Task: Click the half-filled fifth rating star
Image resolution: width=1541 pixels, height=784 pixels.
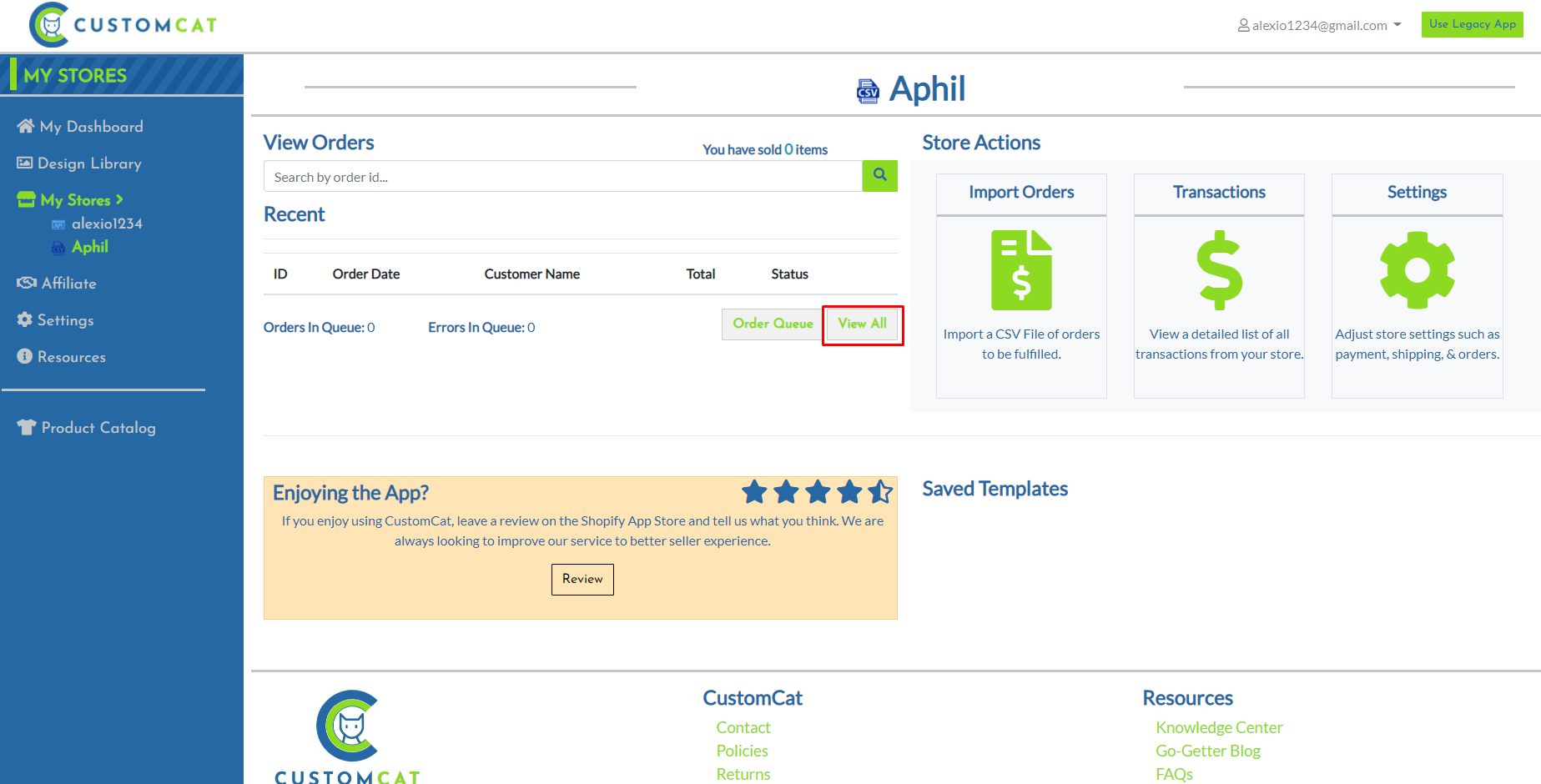Action: coord(880,492)
